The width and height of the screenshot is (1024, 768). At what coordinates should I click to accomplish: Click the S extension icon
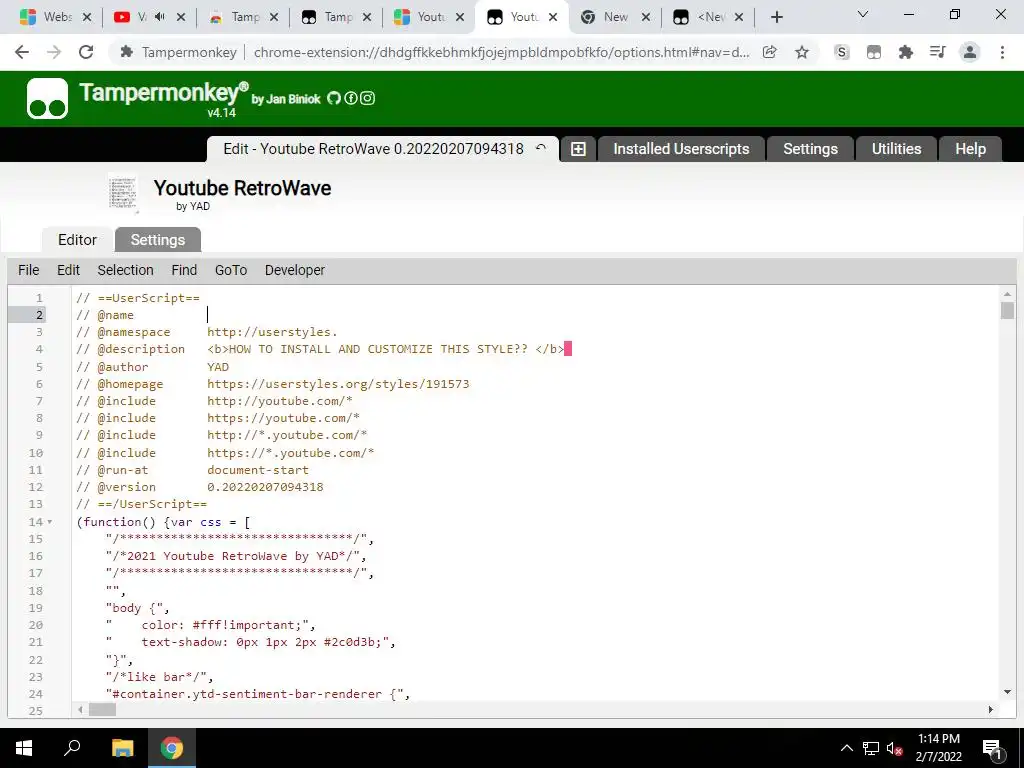pyautogui.click(x=842, y=52)
